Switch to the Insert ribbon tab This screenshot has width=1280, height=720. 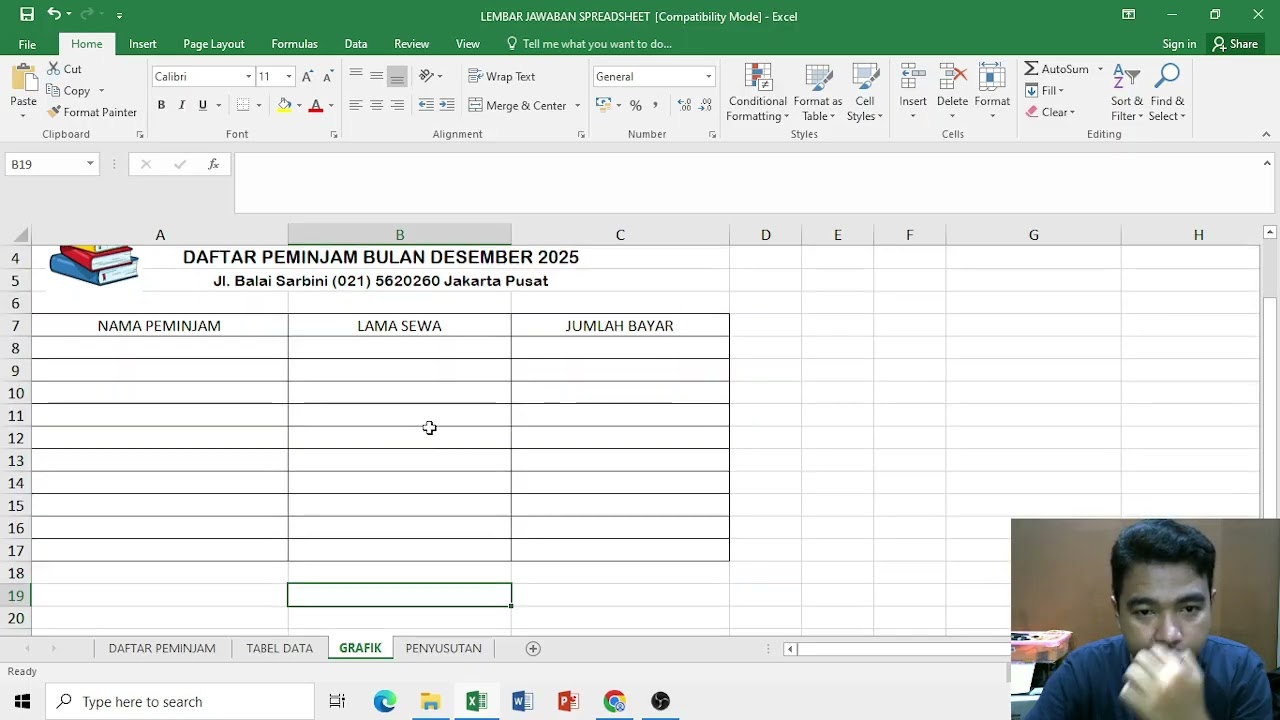coord(142,44)
